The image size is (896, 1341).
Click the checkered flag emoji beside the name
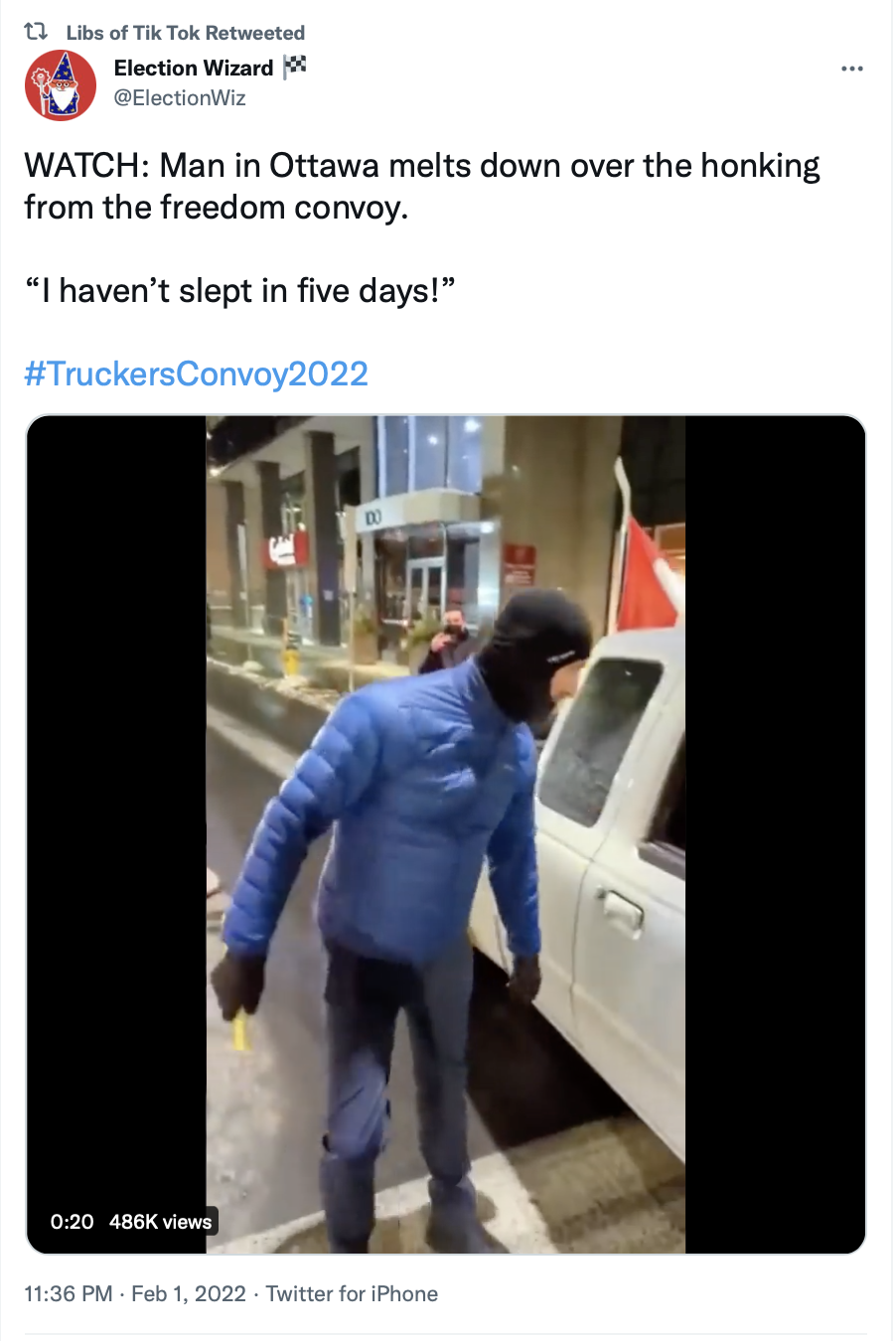295,67
